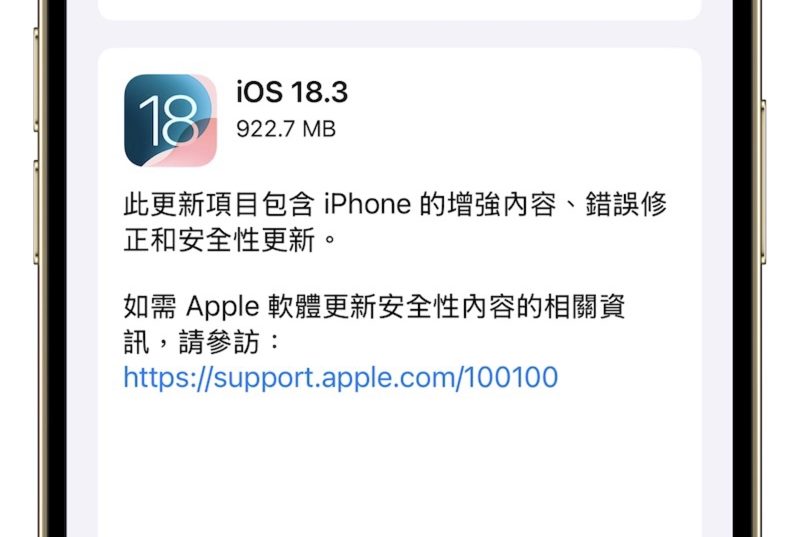Tap the 錯誤修 text ending the first line
The width and height of the screenshot is (800, 537).
626,204
